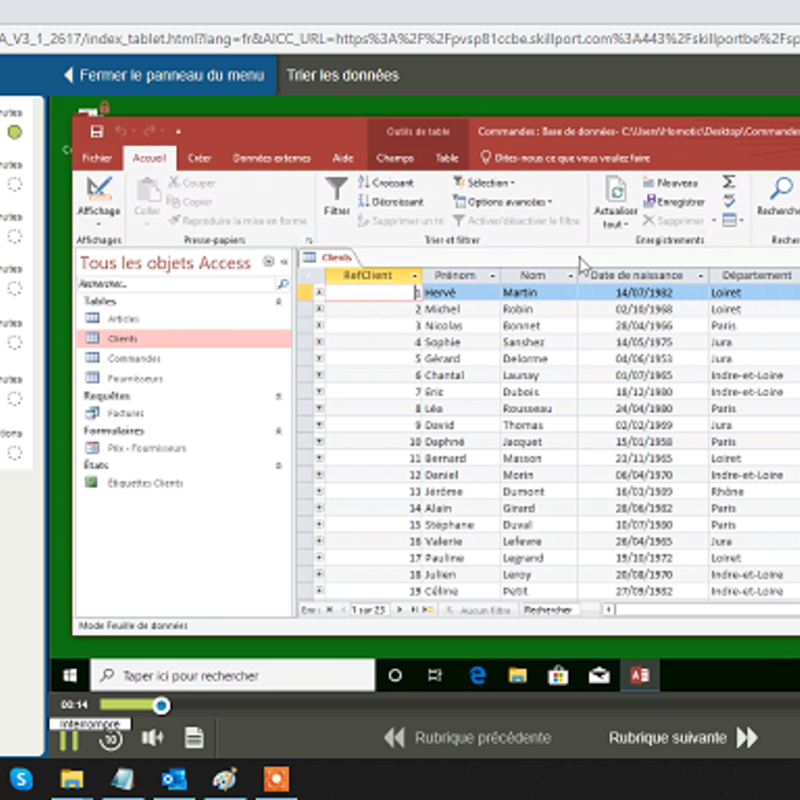Open the Étiquettes Clients report

point(145,483)
